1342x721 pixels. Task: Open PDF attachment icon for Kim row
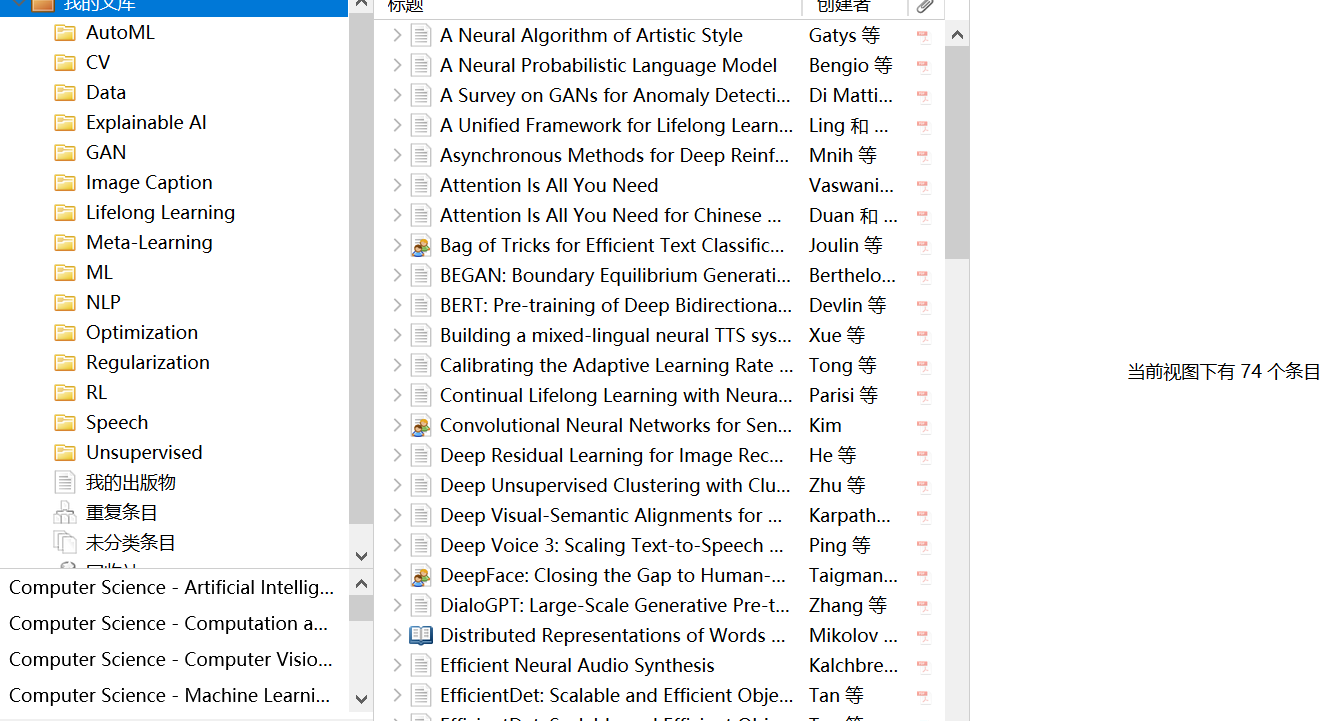(x=923, y=427)
